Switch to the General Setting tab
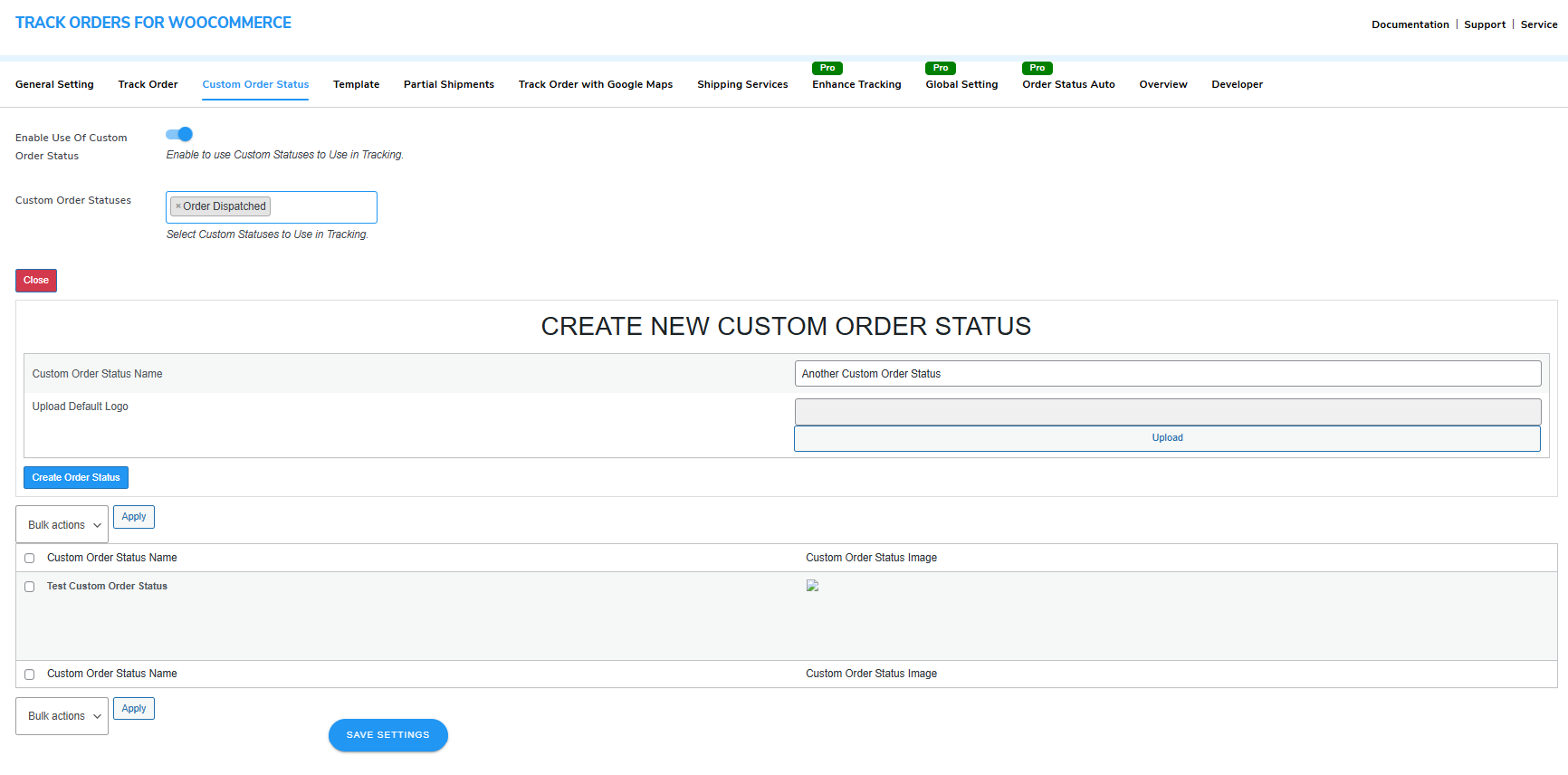This screenshot has height=775, width=1568. [54, 84]
